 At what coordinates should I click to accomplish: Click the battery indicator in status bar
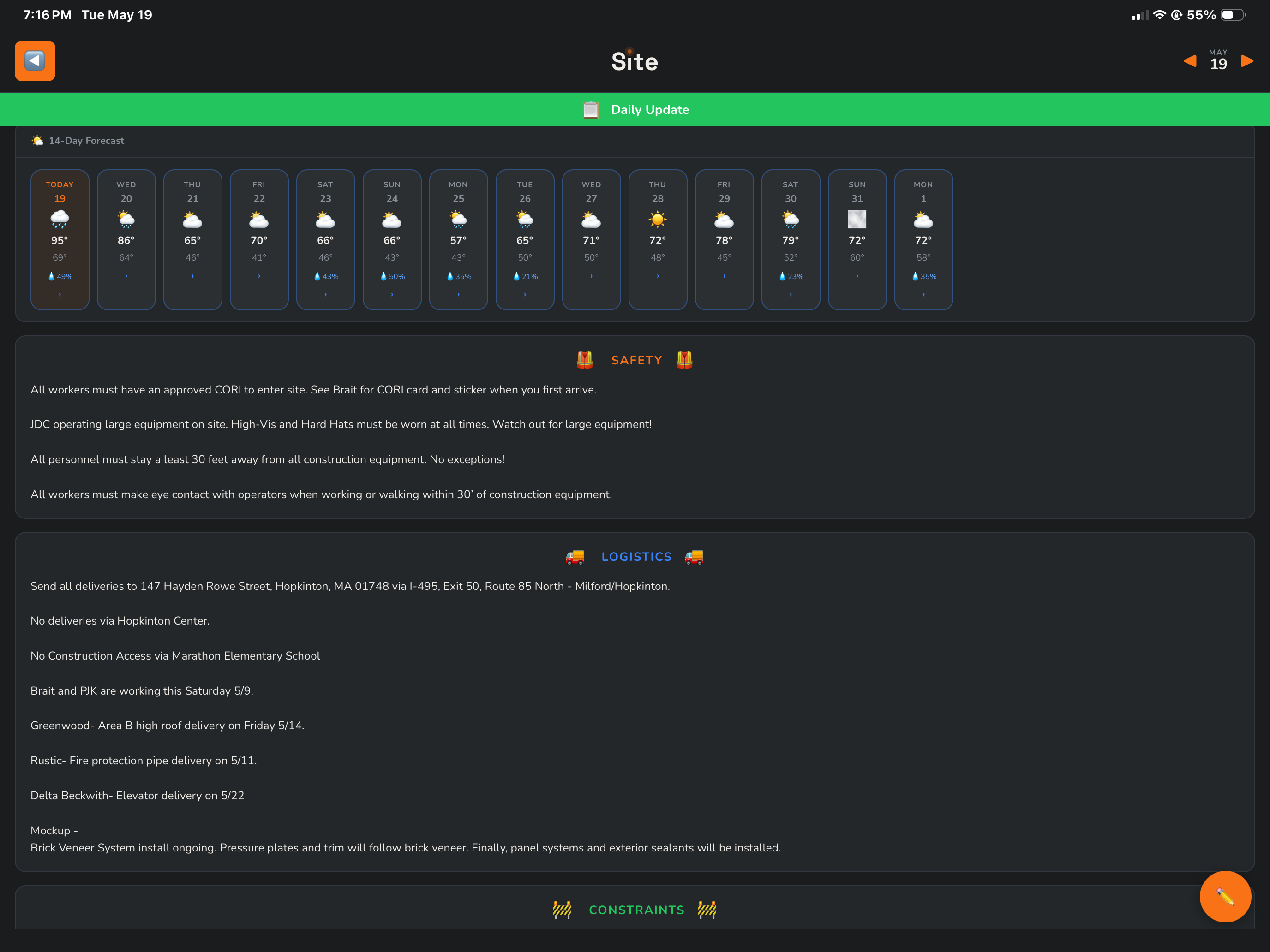pos(1232,15)
